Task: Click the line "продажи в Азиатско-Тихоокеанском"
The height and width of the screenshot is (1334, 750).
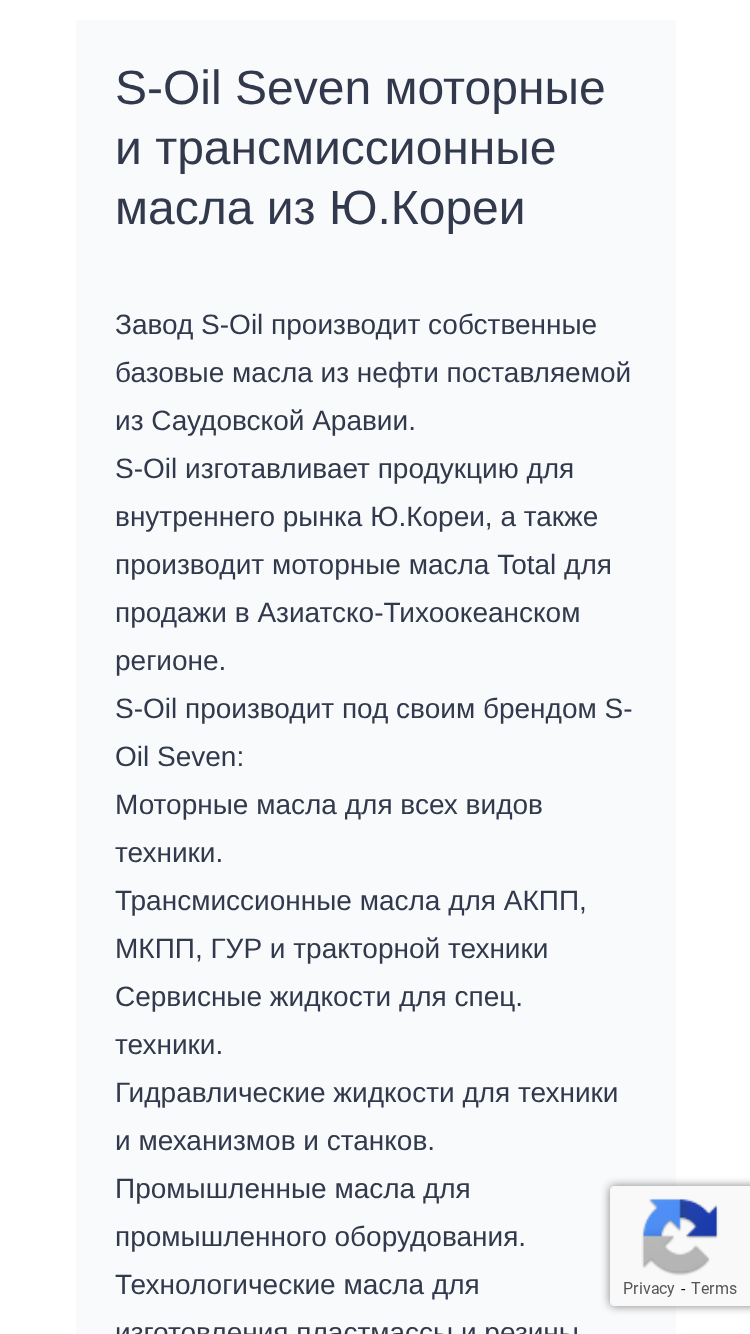Action: [348, 613]
